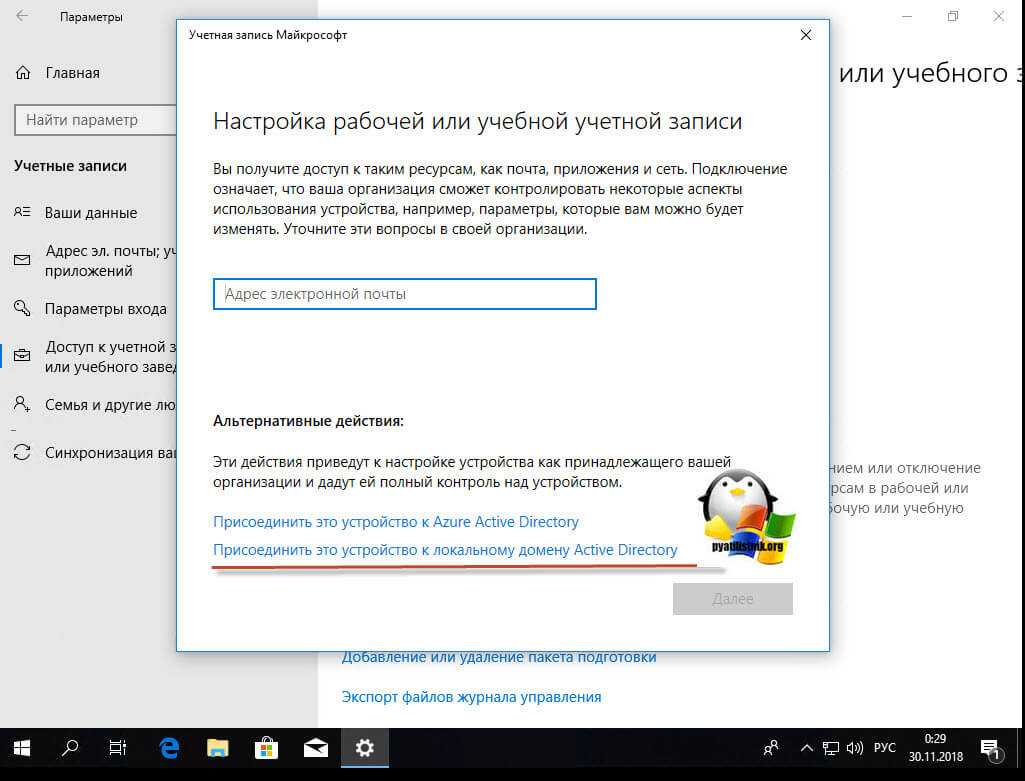This screenshot has width=1025, height=781.
Task: Open the Главная home page
Action: [72, 73]
